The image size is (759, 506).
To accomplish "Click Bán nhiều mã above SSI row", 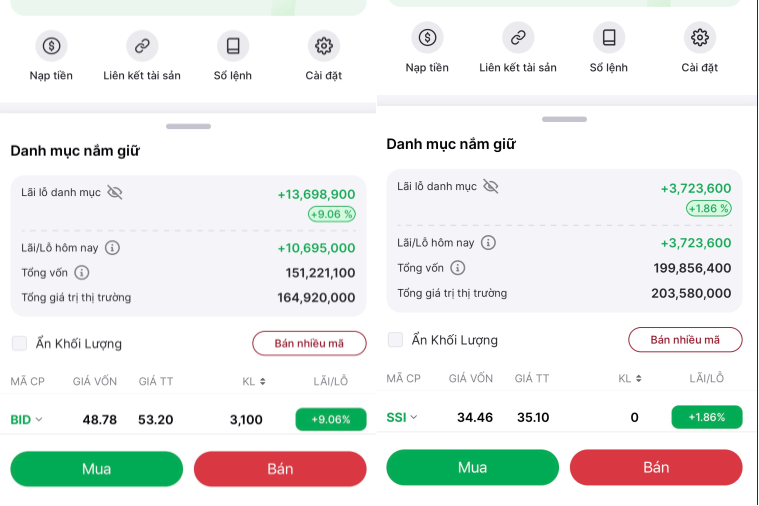I will tap(685, 339).
